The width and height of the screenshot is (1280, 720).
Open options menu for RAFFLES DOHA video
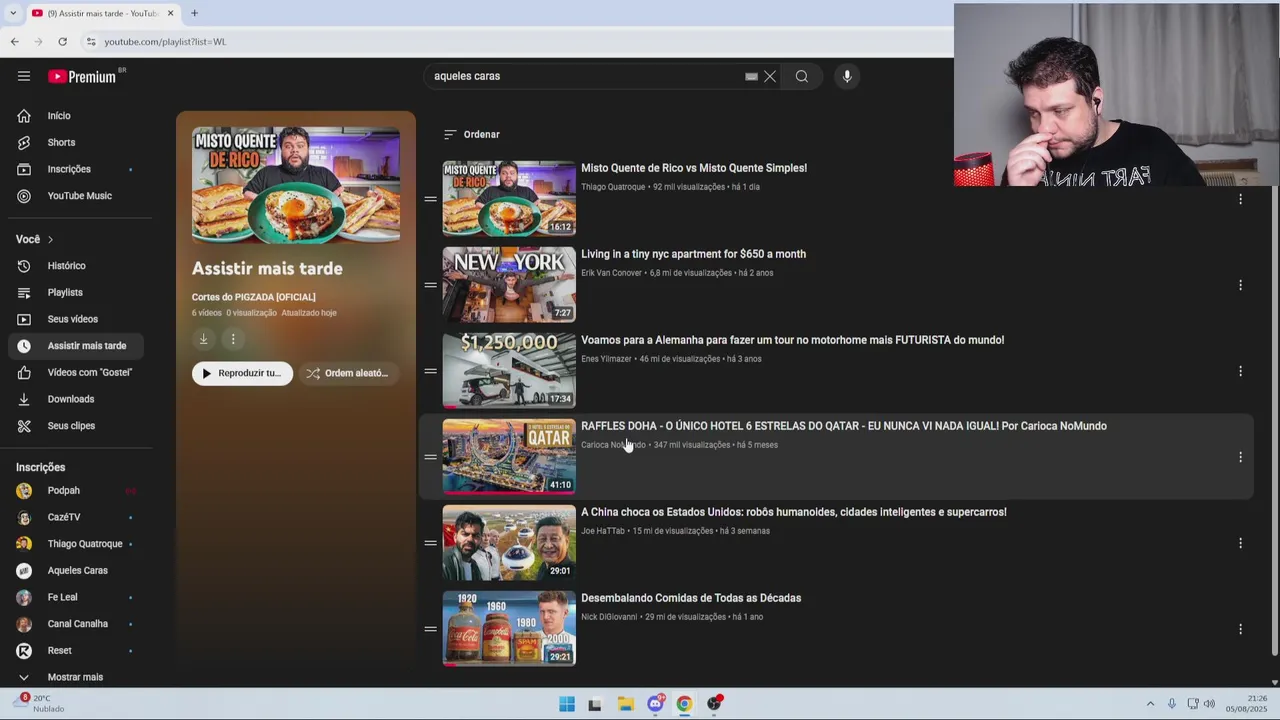1240,457
